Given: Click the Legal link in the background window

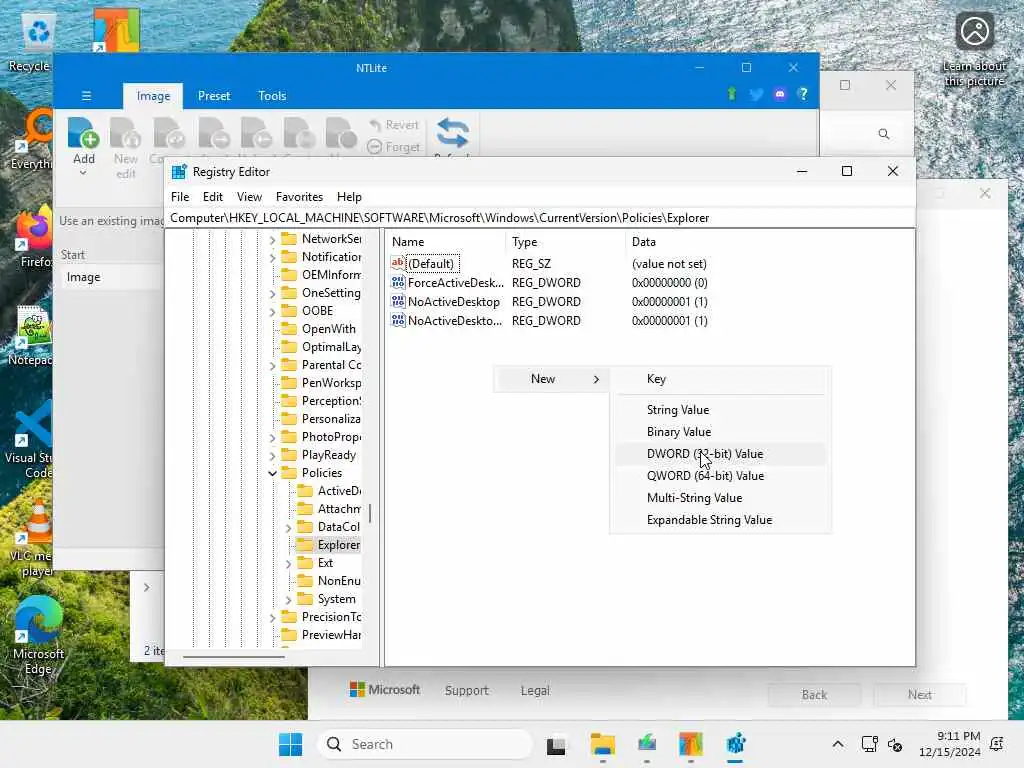Looking at the screenshot, I should pyautogui.click(x=535, y=690).
